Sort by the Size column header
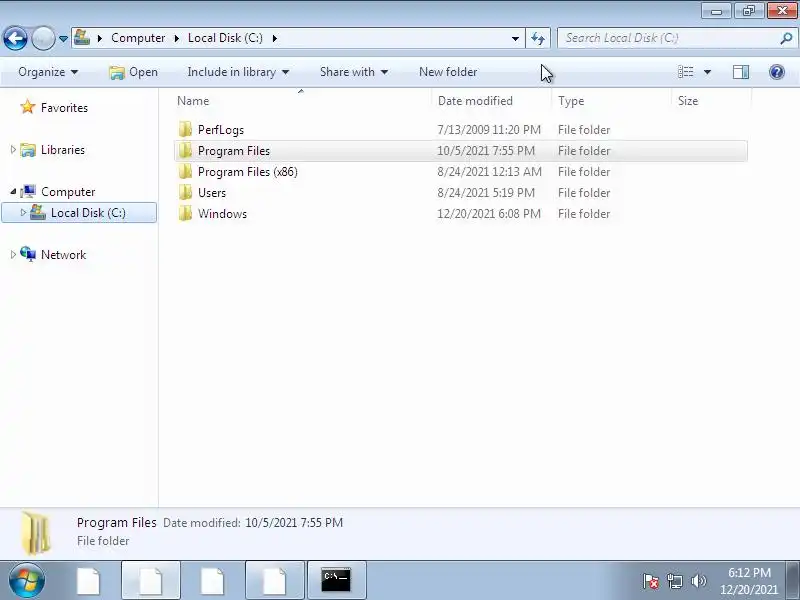Viewport: 800px width, 600px height. coord(711,101)
